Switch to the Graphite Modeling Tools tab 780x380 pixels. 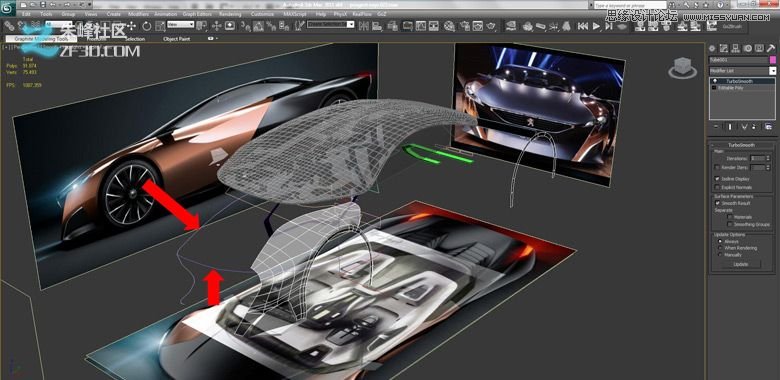[41, 39]
